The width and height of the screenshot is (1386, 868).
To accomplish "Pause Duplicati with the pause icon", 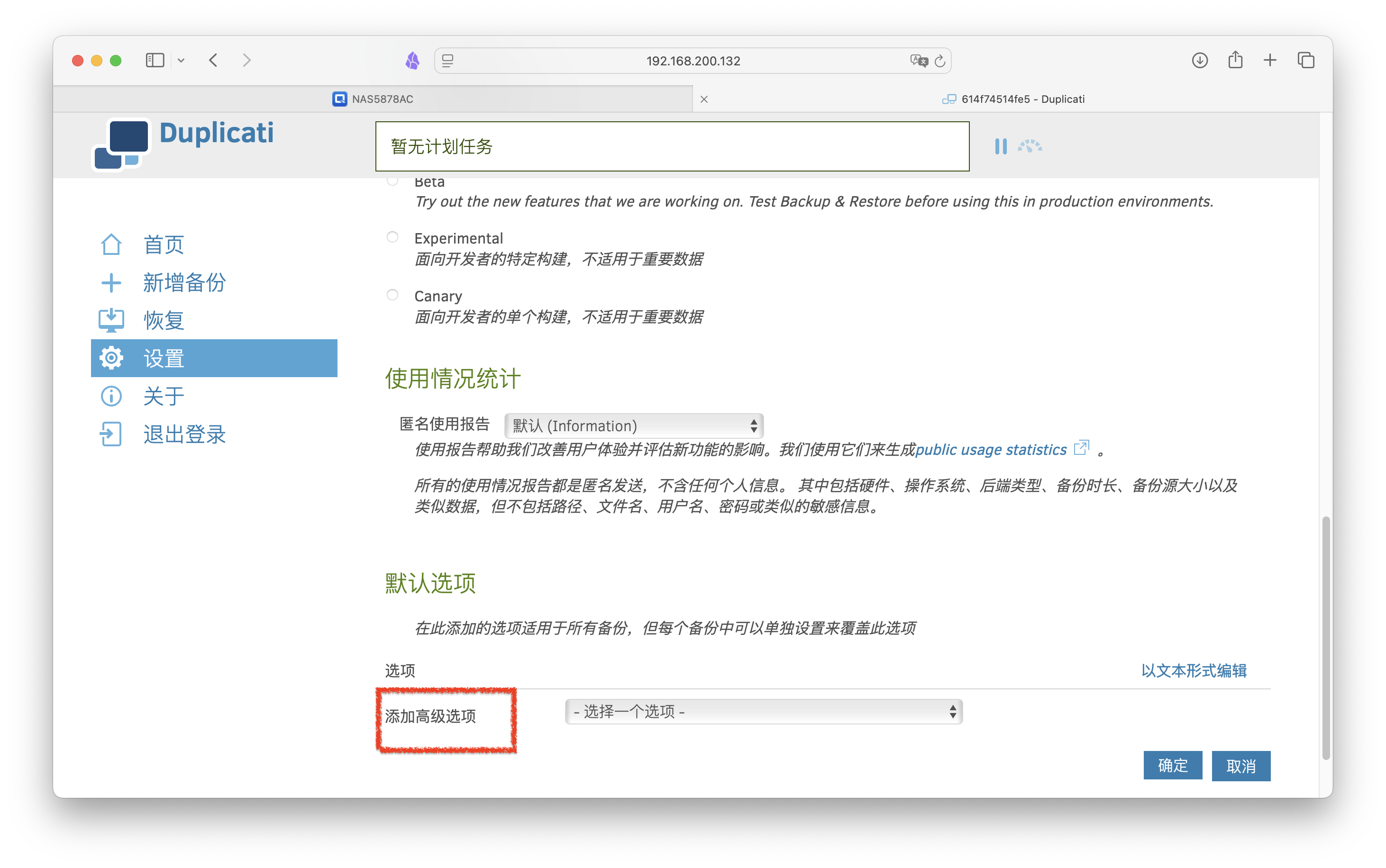I will coord(1000,146).
